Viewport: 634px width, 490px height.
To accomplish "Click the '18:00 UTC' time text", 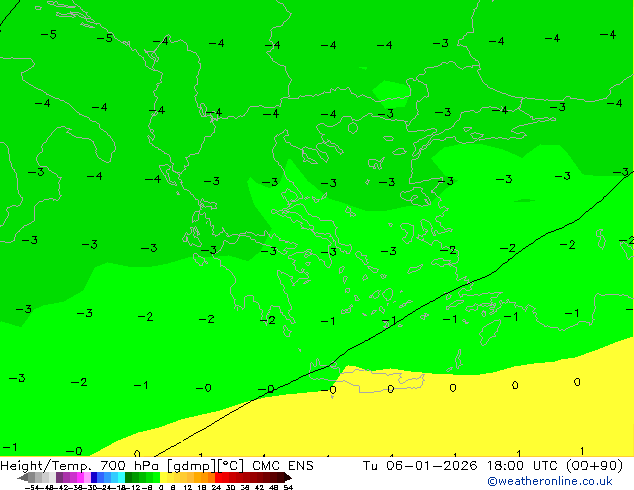I will click(523, 466).
